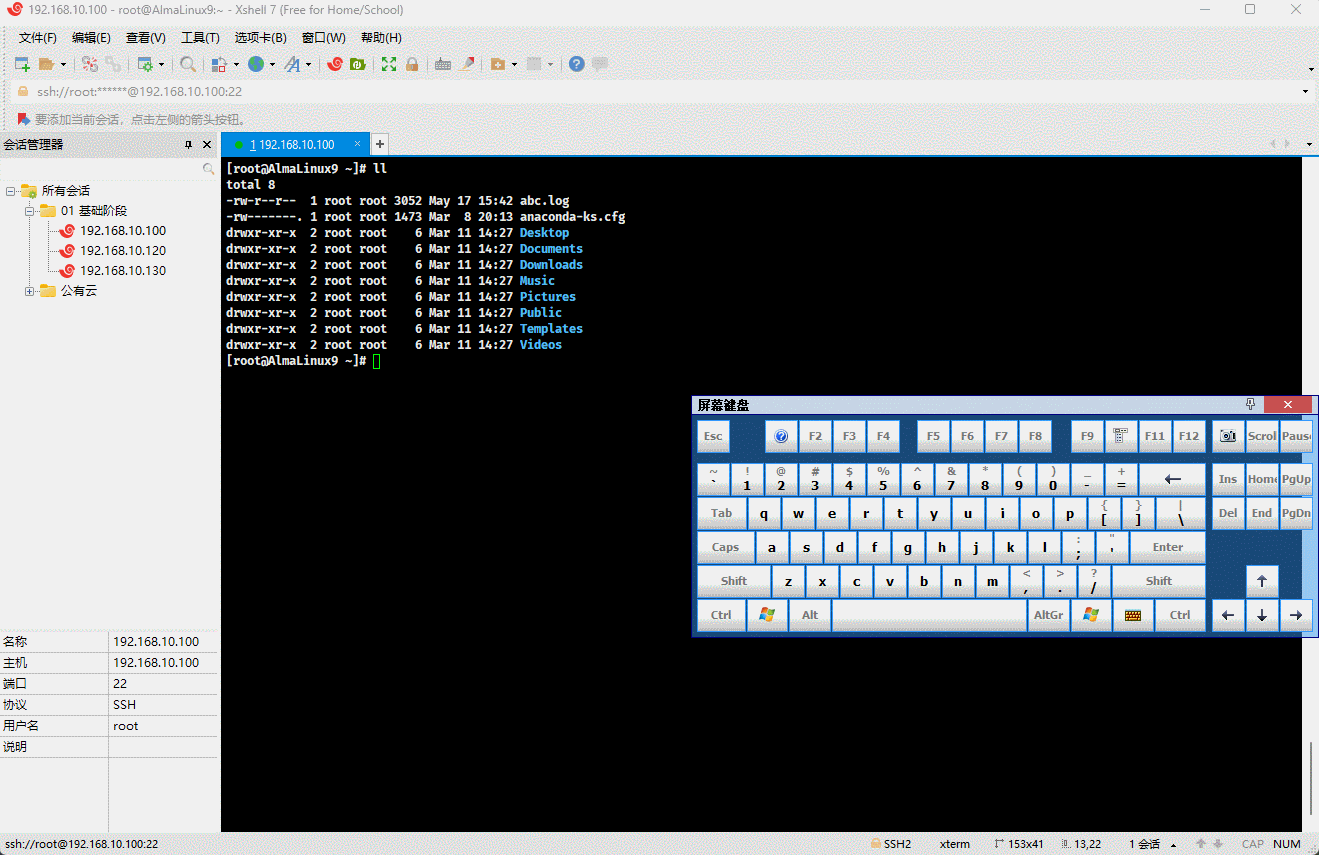The image size is (1319, 855).
Task: Click the magnifier Find icon in toolbar
Action: [x=188, y=64]
